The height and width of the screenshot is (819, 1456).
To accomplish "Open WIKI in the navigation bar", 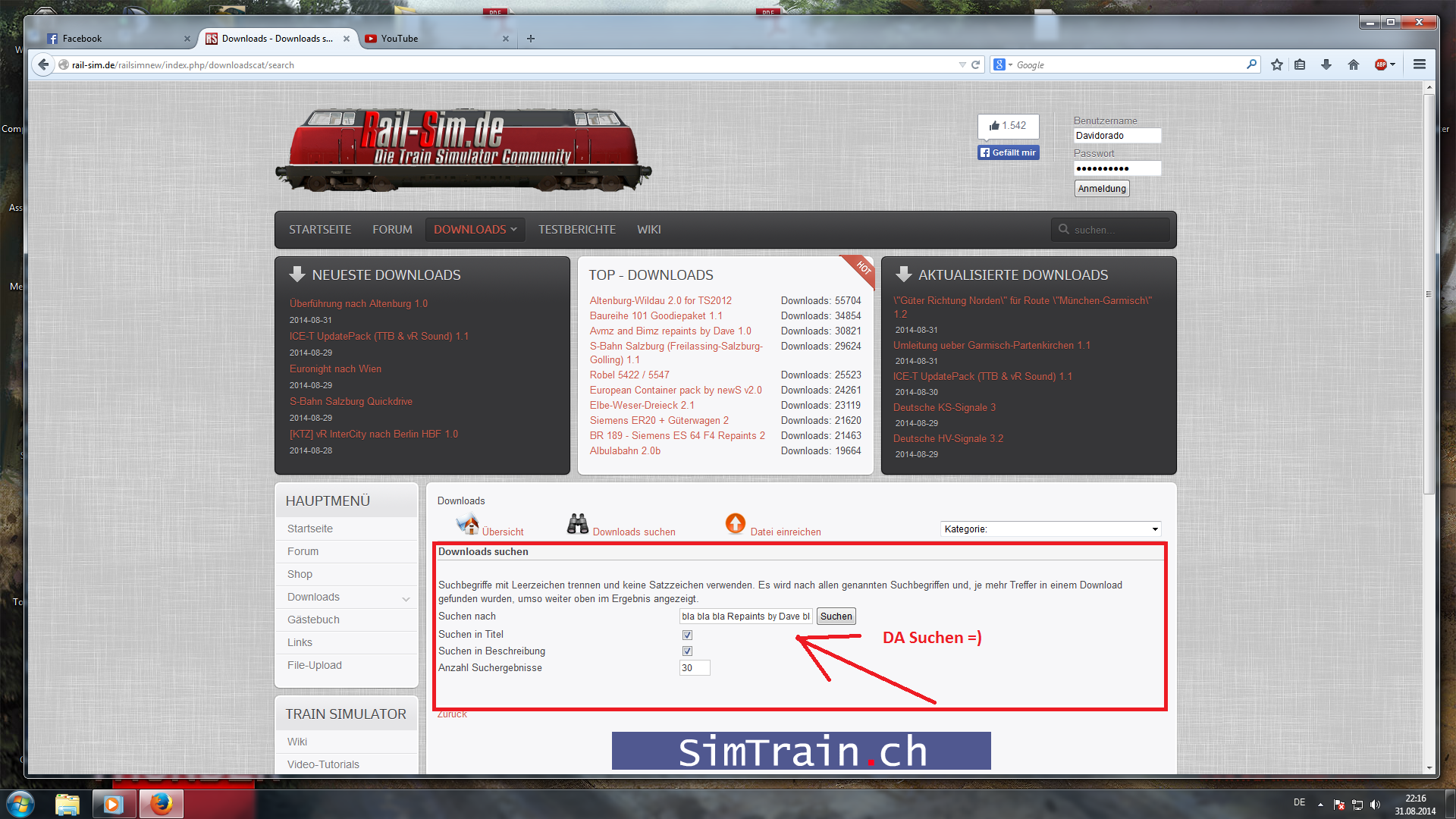I will click(x=649, y=230).
